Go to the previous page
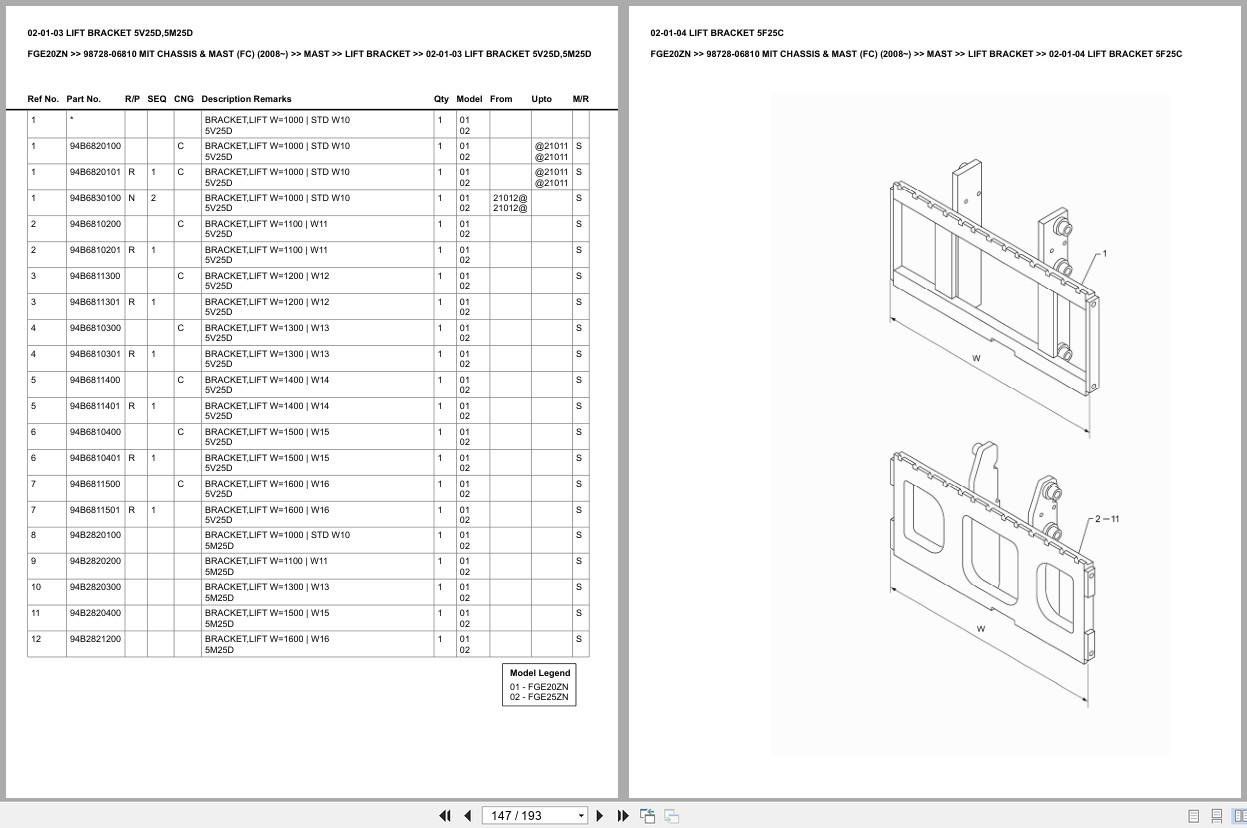Viewport: 1247px width, 828px height. tap(467, 816)
